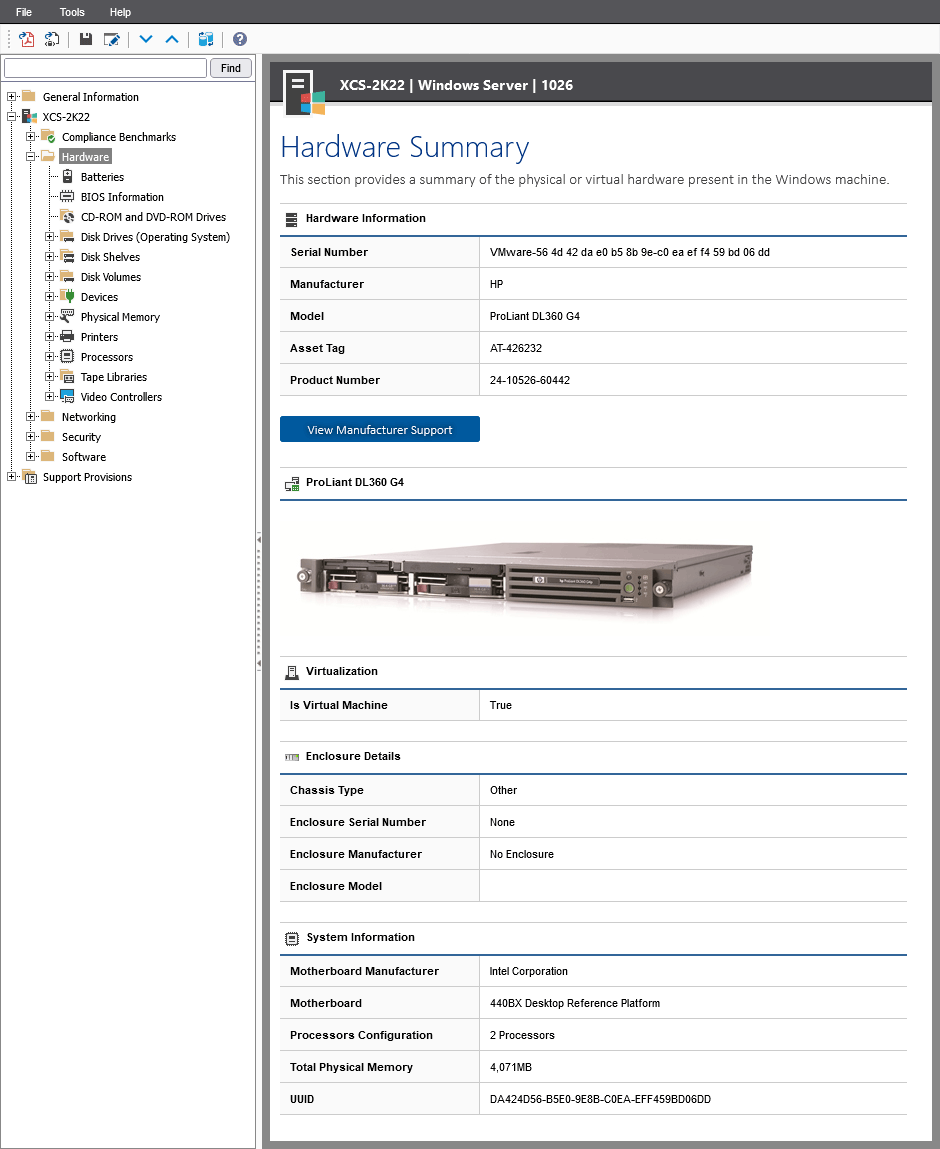This screenshot has width=940, height=1149.
Task: Click the Processors chip icon
Action: (67, 356)
